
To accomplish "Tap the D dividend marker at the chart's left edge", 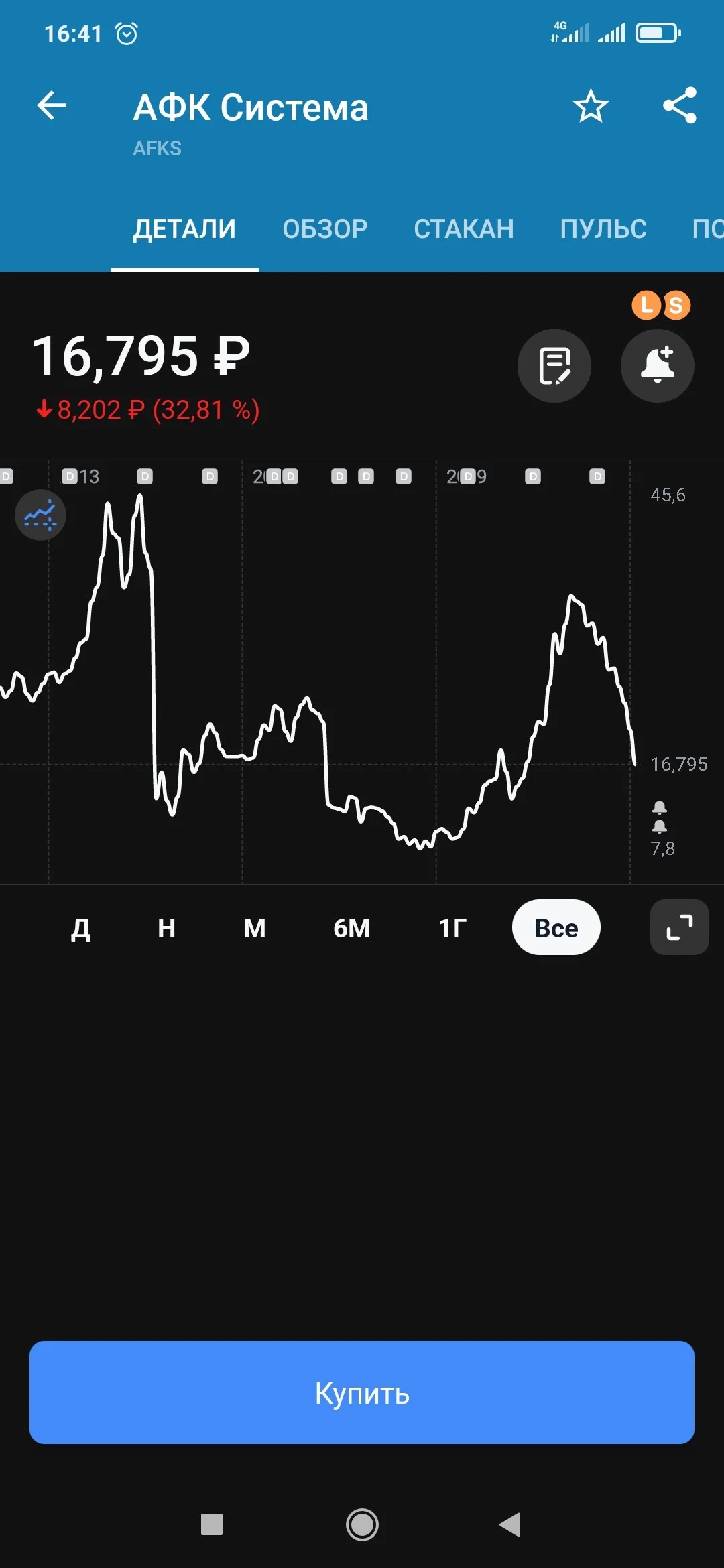I will (x=6, y=476).
